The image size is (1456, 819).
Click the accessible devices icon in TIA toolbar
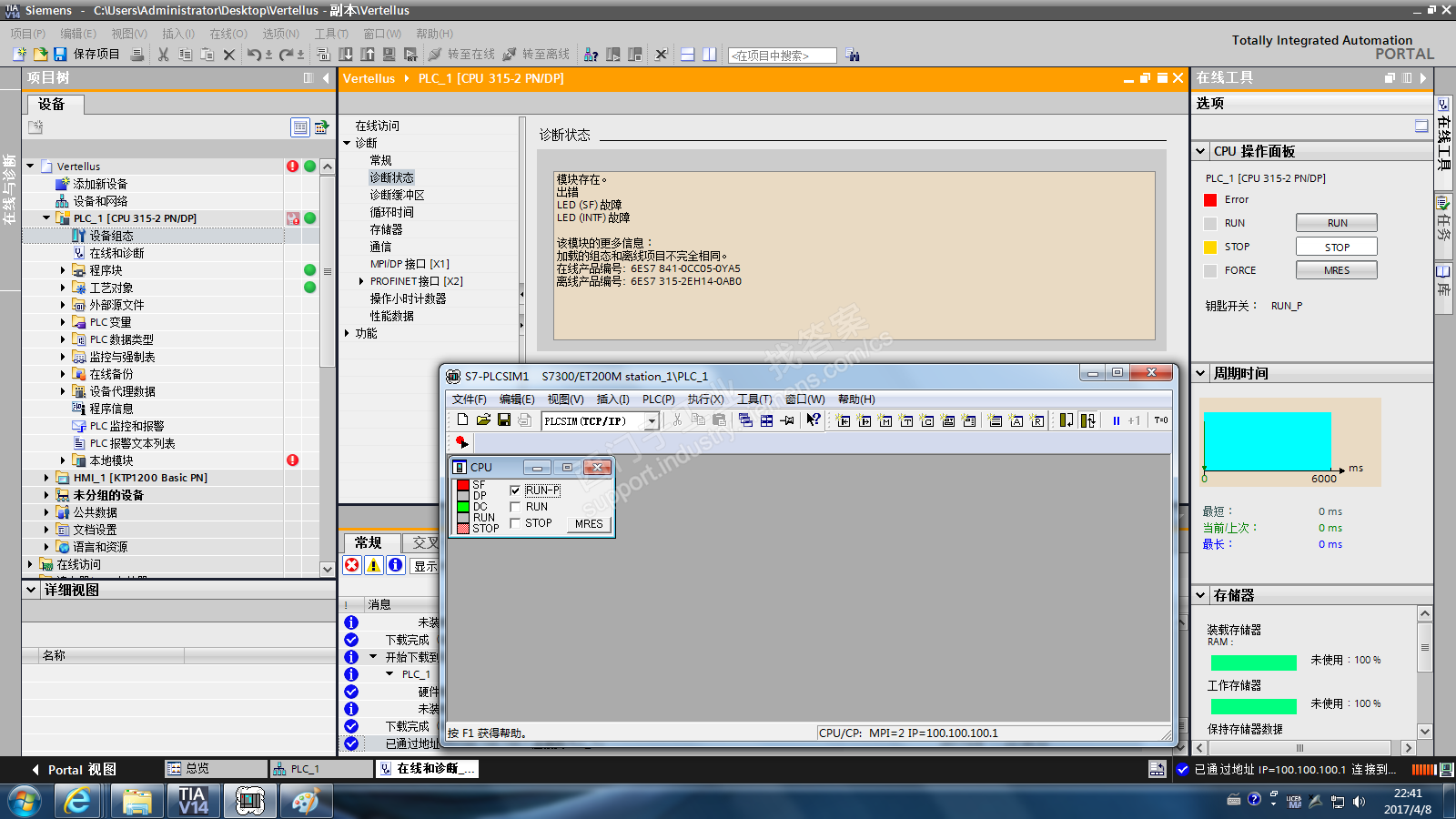tap(591, 55)
